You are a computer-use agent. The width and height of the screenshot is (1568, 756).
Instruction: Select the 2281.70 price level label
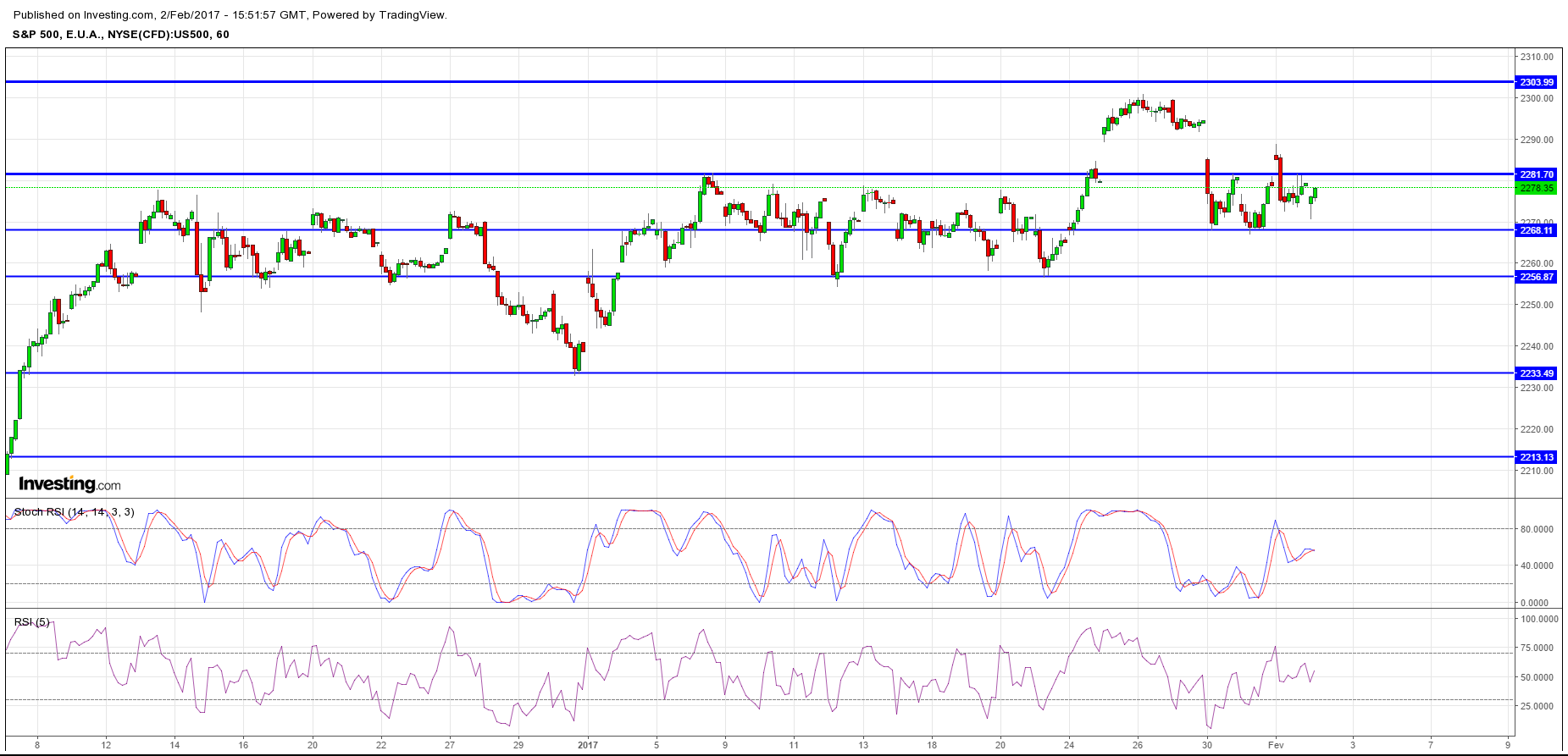1536,174
